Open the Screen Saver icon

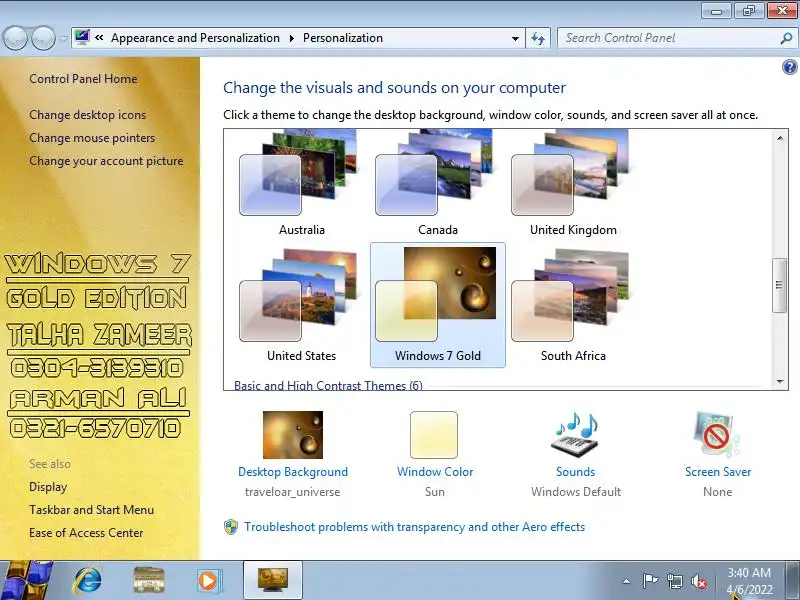[x=717, y=435]
